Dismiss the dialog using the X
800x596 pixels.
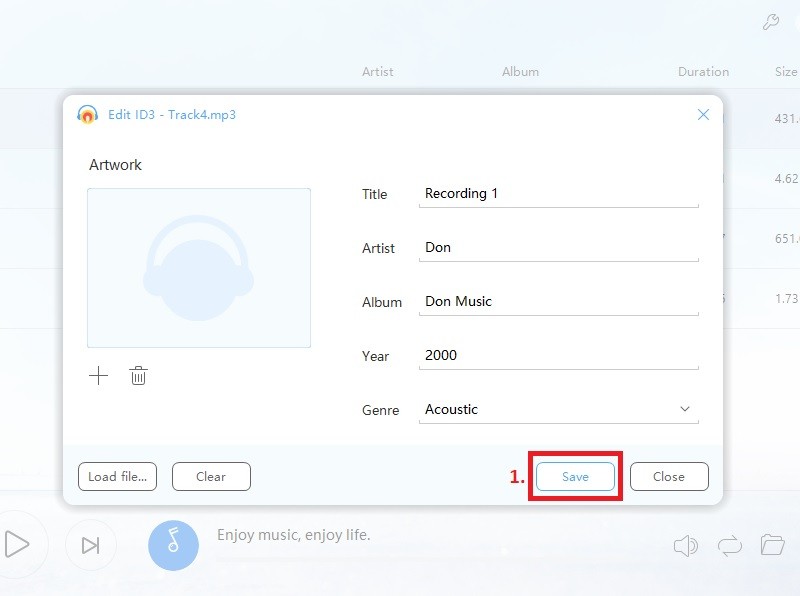click(x=703, y=114)
